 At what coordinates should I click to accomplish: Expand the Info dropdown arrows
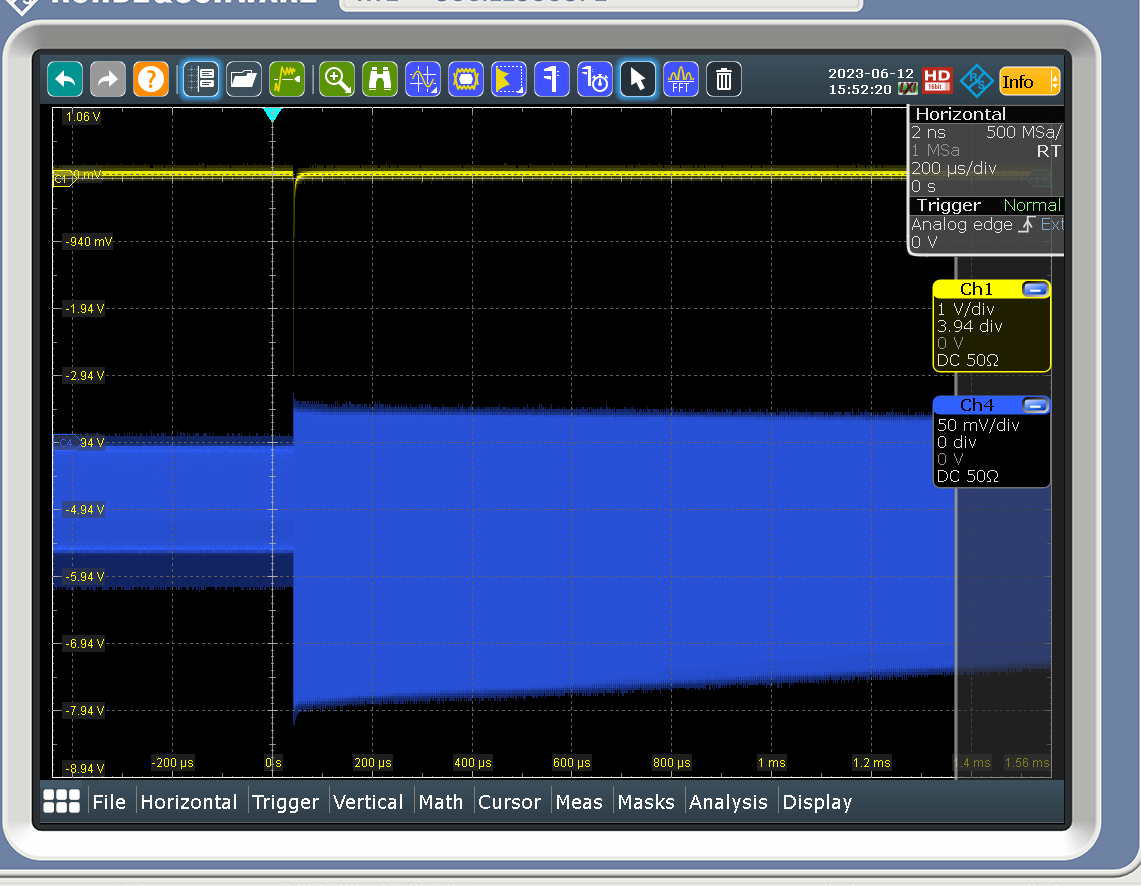click(x=1054, y=82)
